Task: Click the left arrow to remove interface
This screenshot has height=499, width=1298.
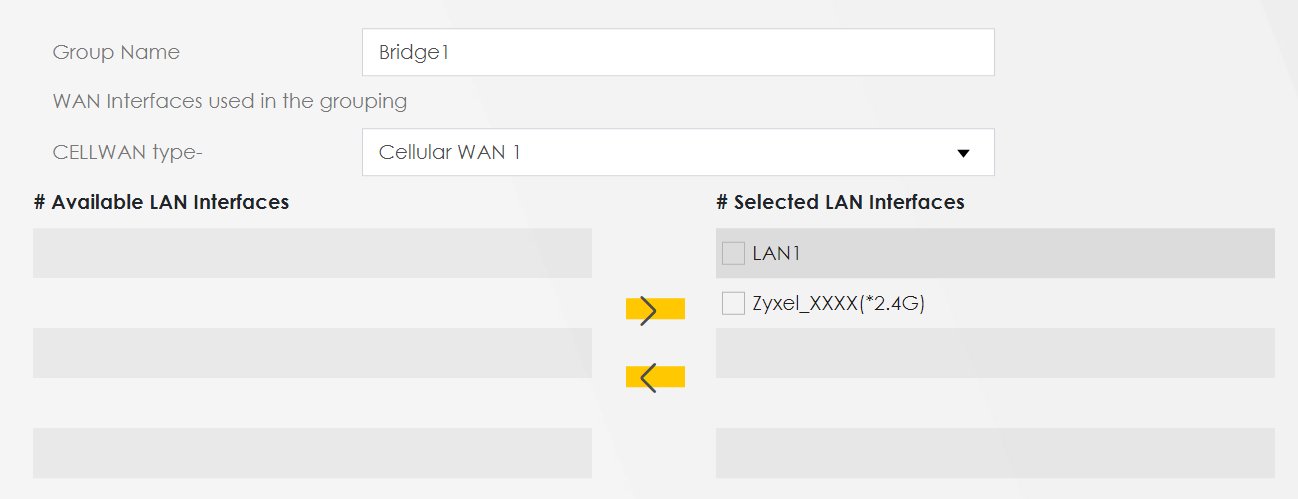Action: click(654, 377)
